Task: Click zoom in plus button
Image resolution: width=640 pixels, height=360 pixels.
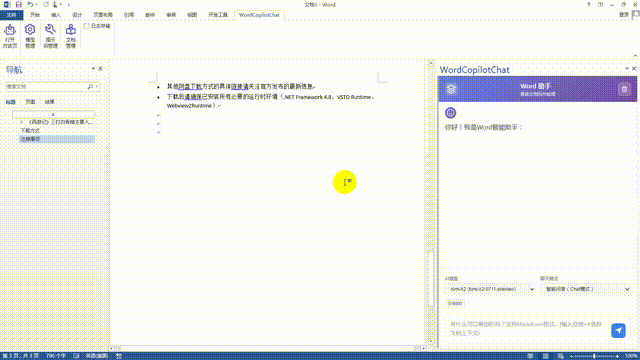Action: tap(617, 356)
